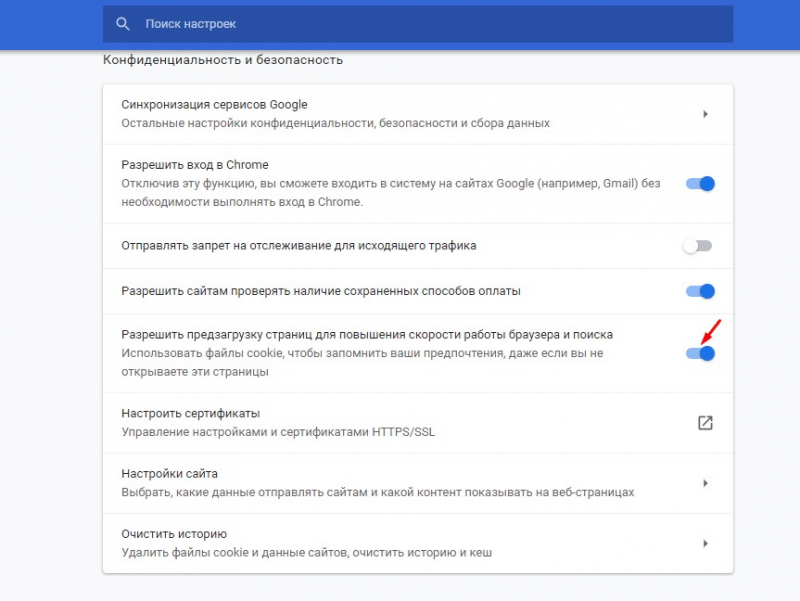Image resolution: width=800 pixels, height=601 pixels.
Task: Click the external link icon for certificates
Action: coord(705,423)
